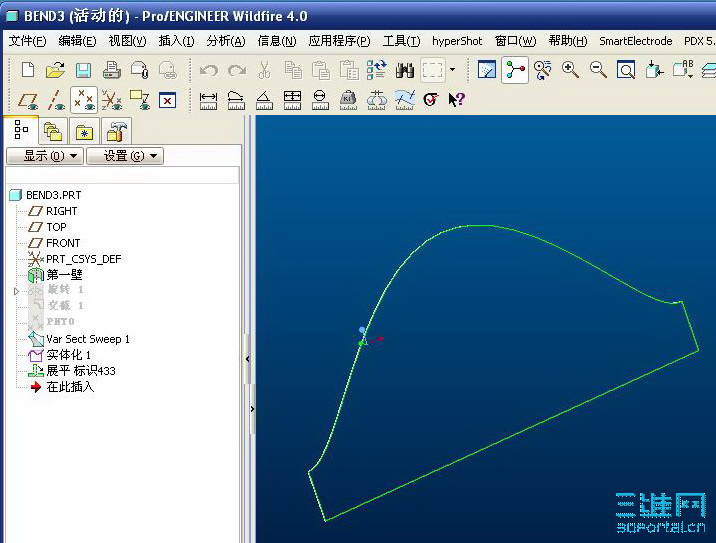Image resolution: width=716 pixels, height=543 pixels.
Task: Zoom out with magnifier minus icon
Action: click(x=598, y=70)
